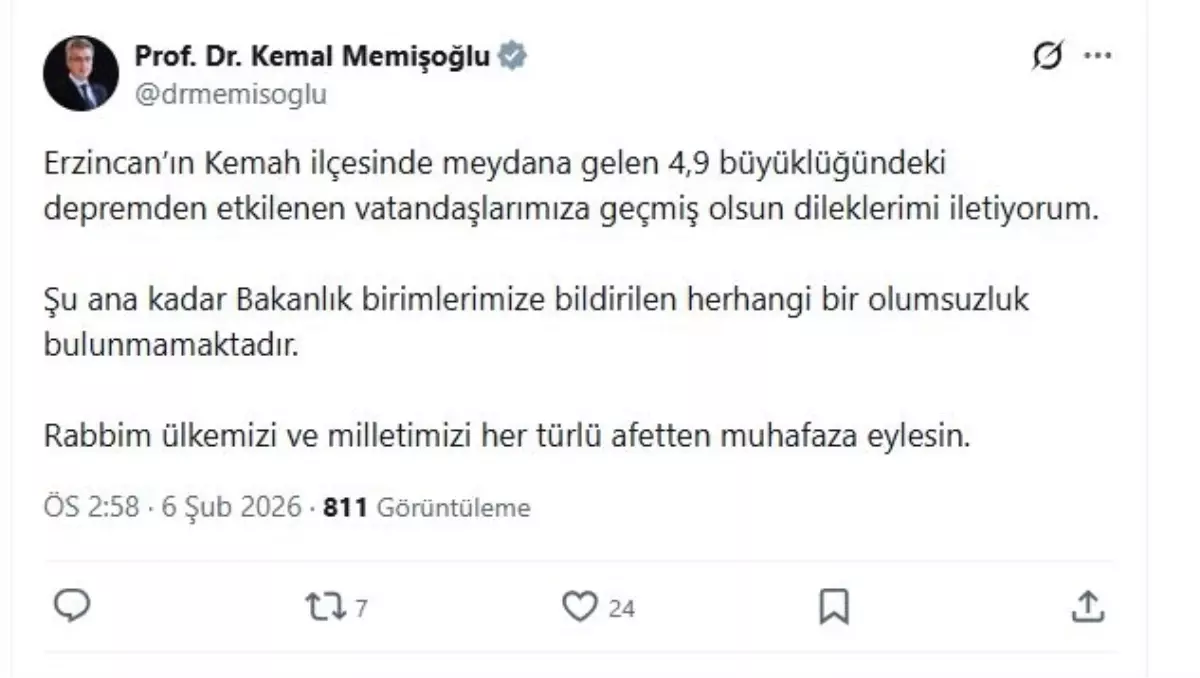Click the retweet count 7
This screenshot has height=678, width=1200.
(358, 605)
